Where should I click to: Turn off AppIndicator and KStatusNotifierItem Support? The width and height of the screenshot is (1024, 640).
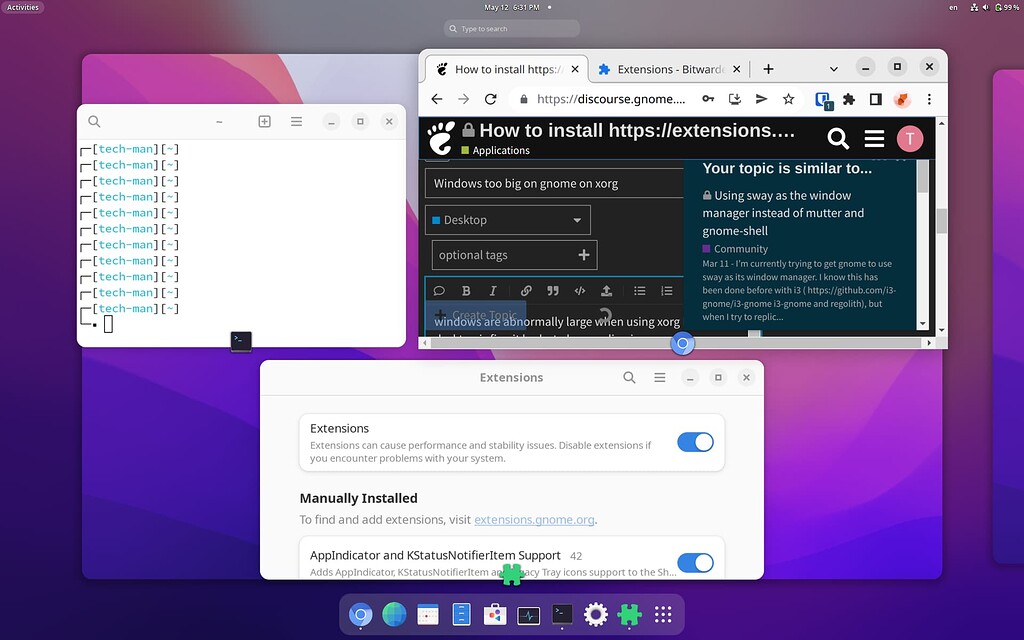pos(695,563)
